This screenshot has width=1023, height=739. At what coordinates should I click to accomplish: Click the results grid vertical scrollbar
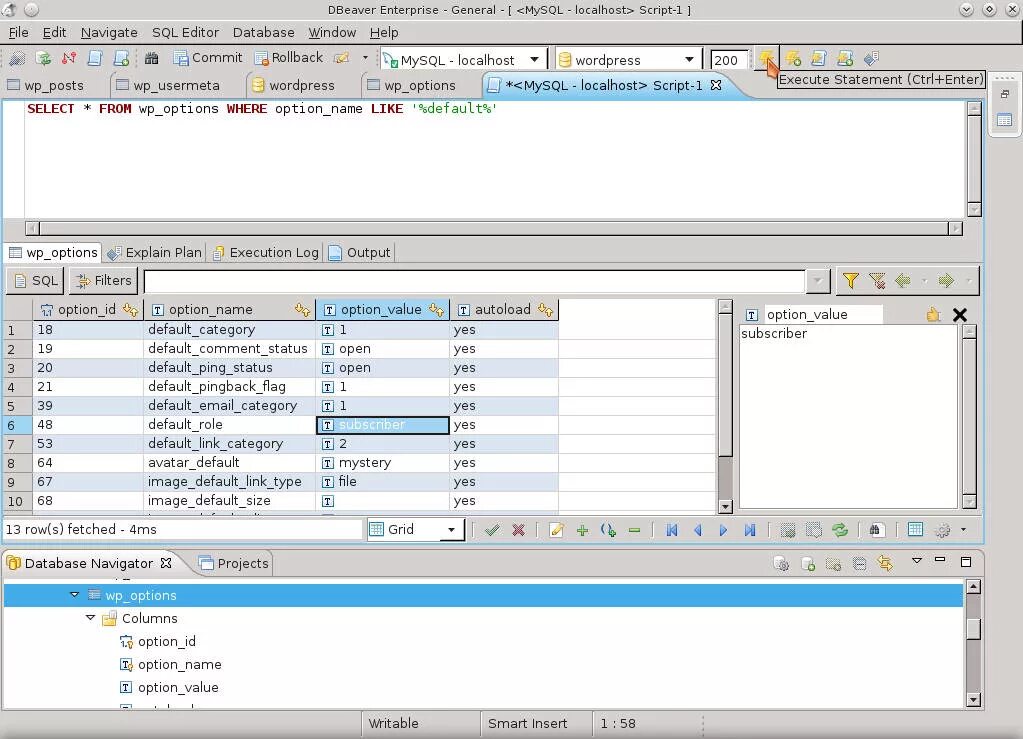tap(725, 406)
